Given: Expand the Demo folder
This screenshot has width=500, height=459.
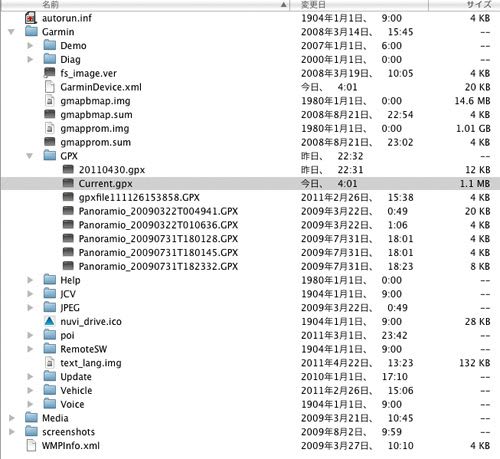Looking at the screenshot, I should click(30, 46).
